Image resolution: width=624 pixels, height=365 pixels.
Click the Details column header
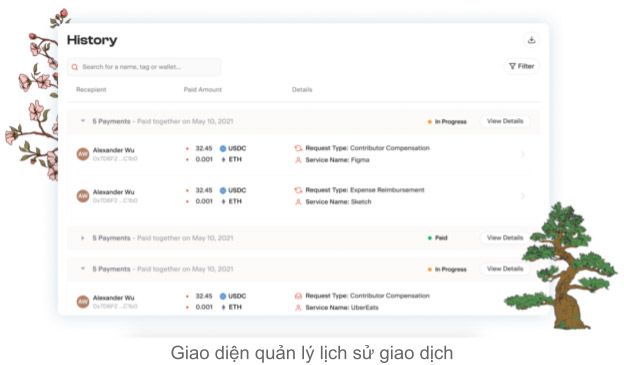click(302, 90)
